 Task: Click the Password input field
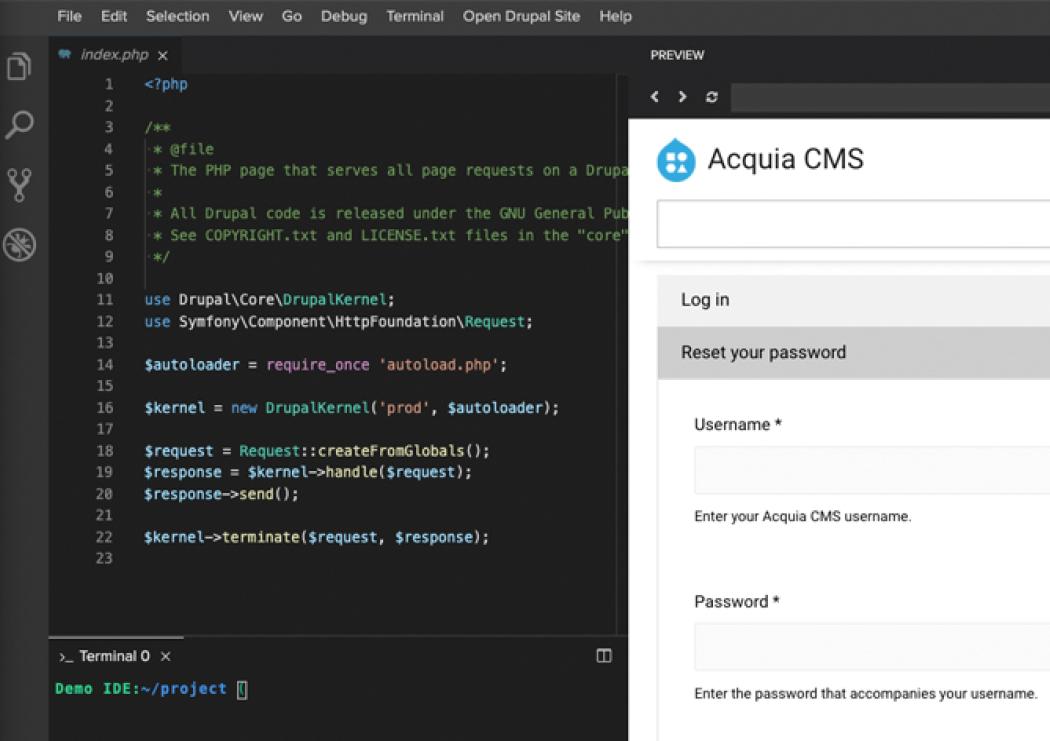(870, 646)
